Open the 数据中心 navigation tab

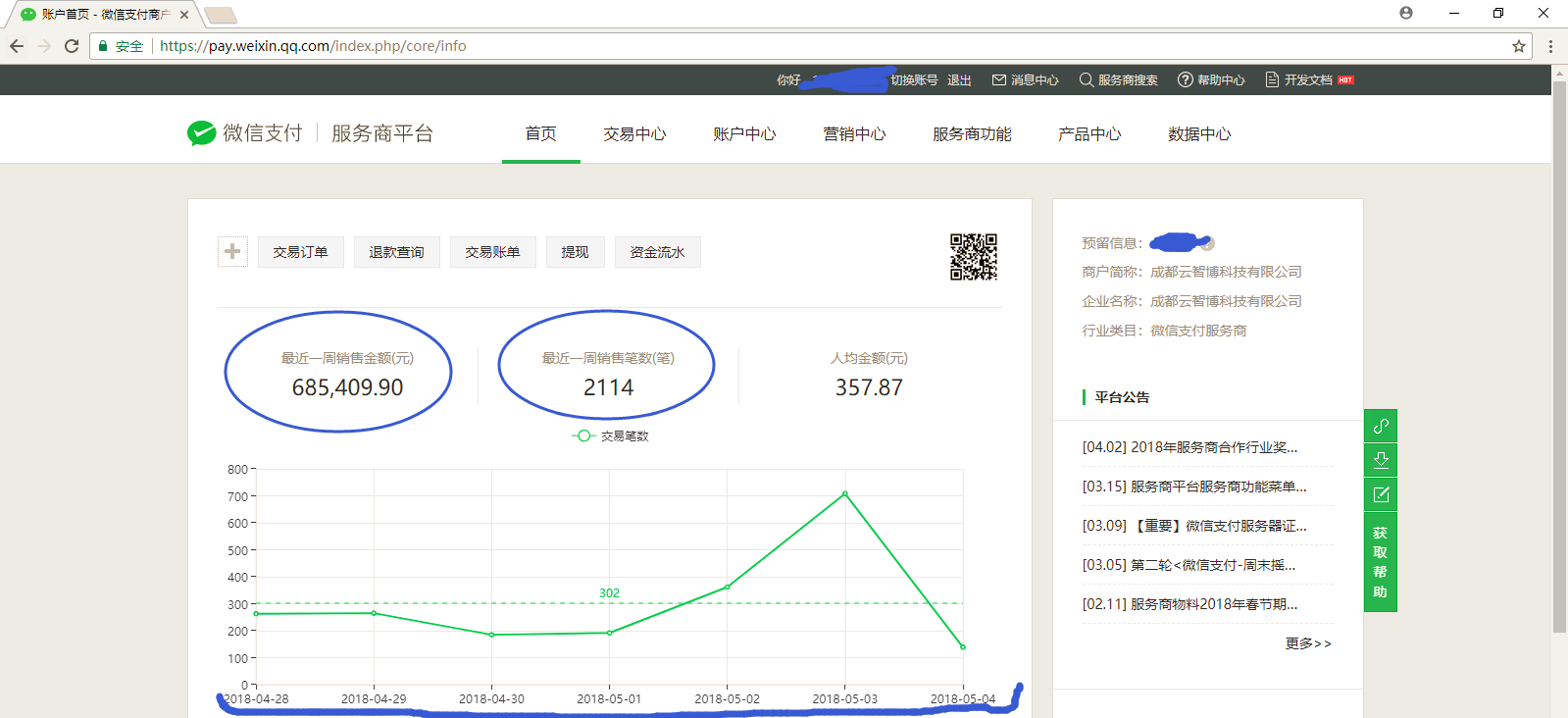click(1199, 134)
